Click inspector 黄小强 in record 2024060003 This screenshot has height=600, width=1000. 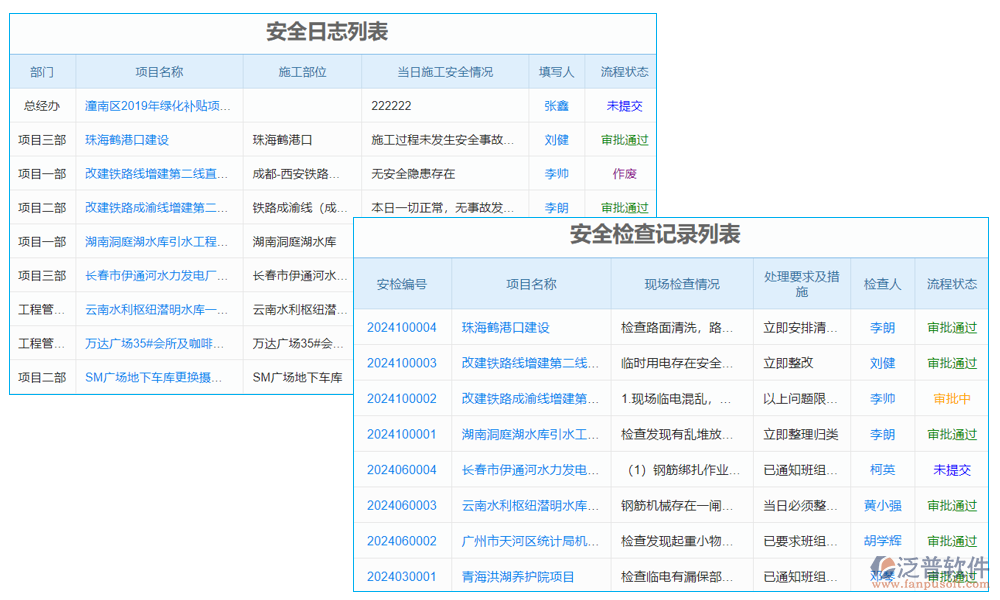(x=881, y=505)
